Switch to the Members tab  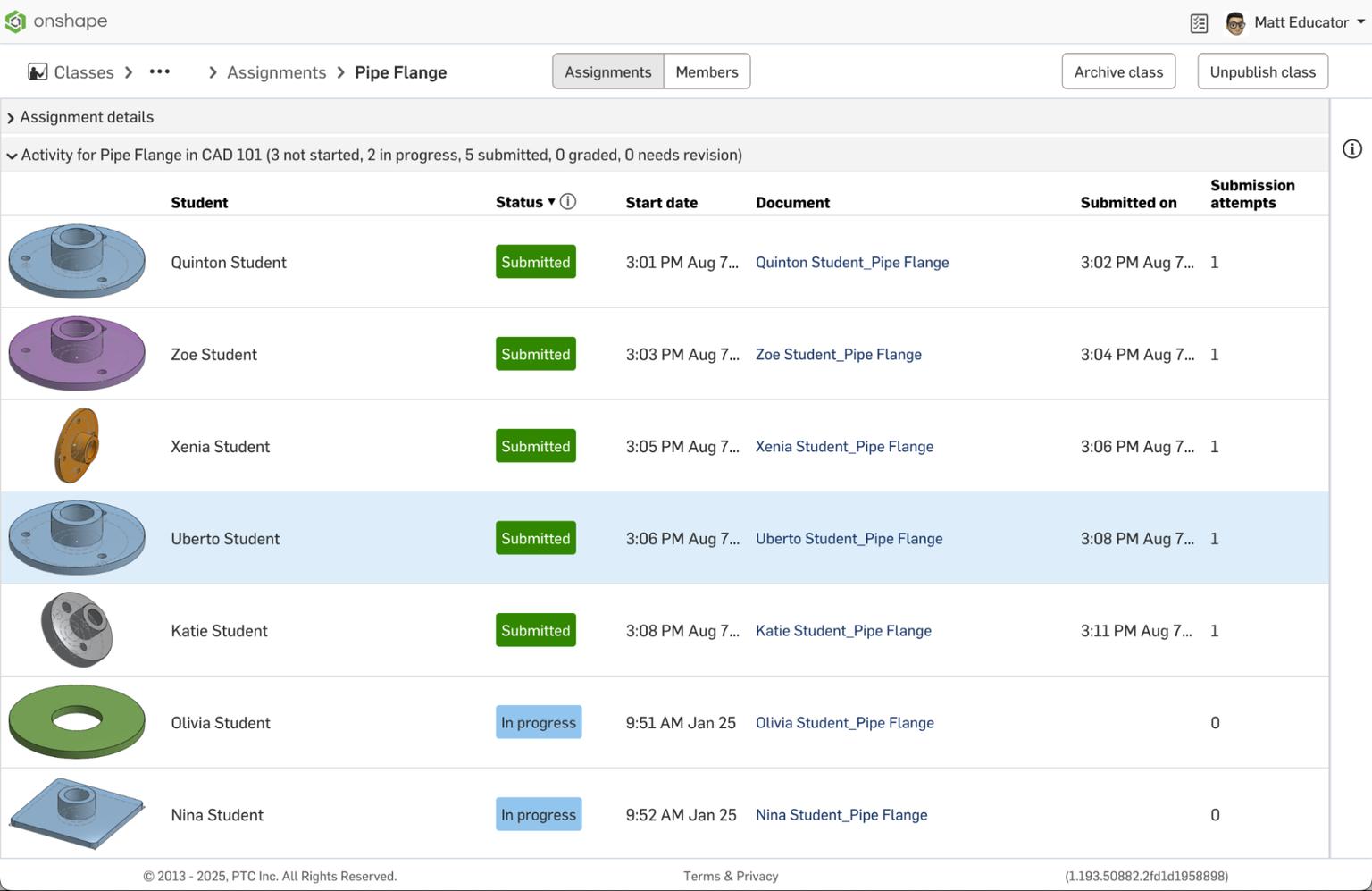point(707,72)
